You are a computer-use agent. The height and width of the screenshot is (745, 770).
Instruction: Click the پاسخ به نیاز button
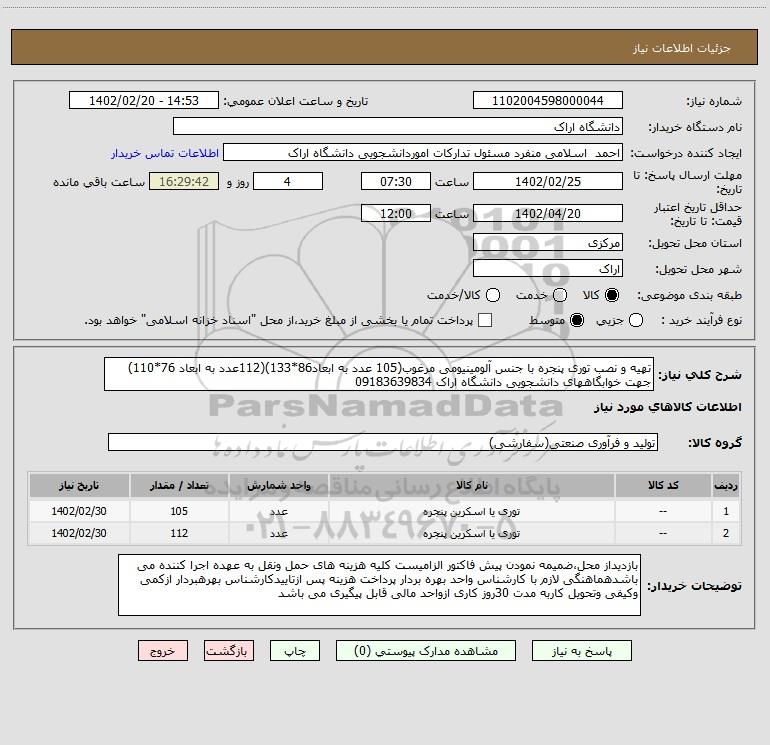pos(581,651)
